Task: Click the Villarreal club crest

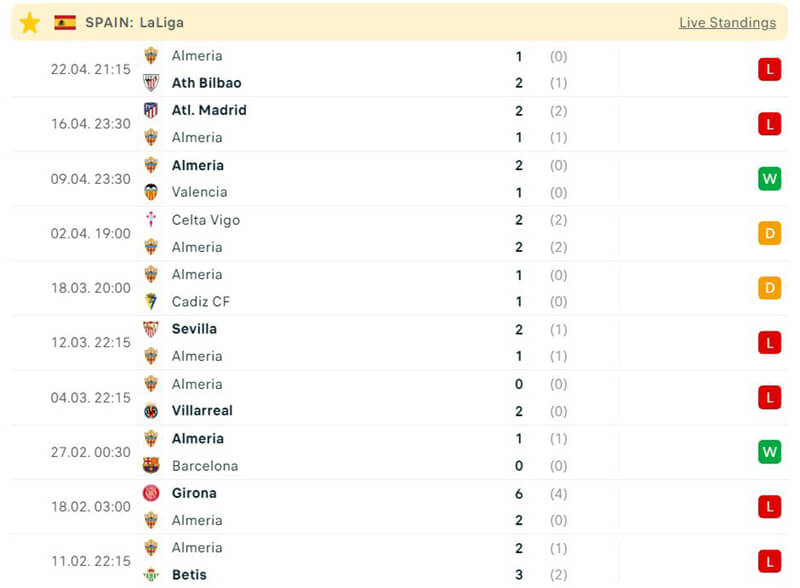Action: [151, 411]
